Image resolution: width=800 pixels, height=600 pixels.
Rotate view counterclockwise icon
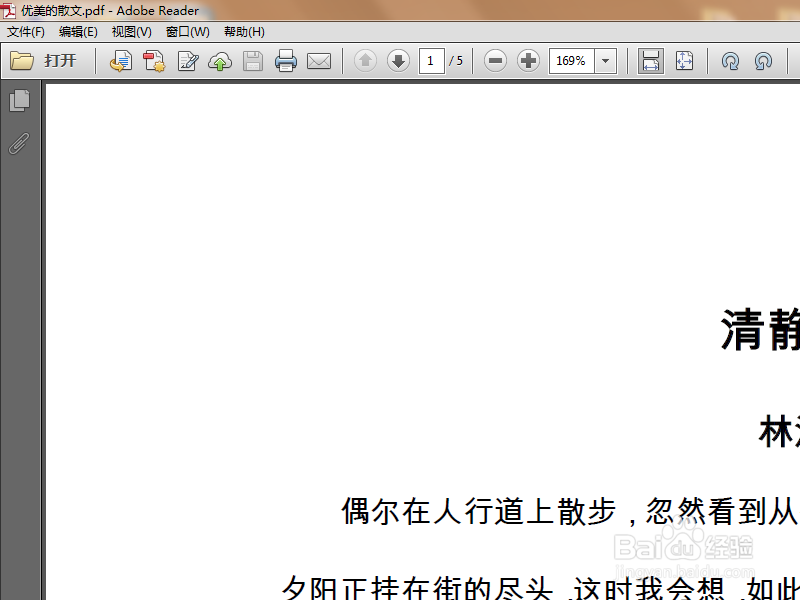click(763, 61)
